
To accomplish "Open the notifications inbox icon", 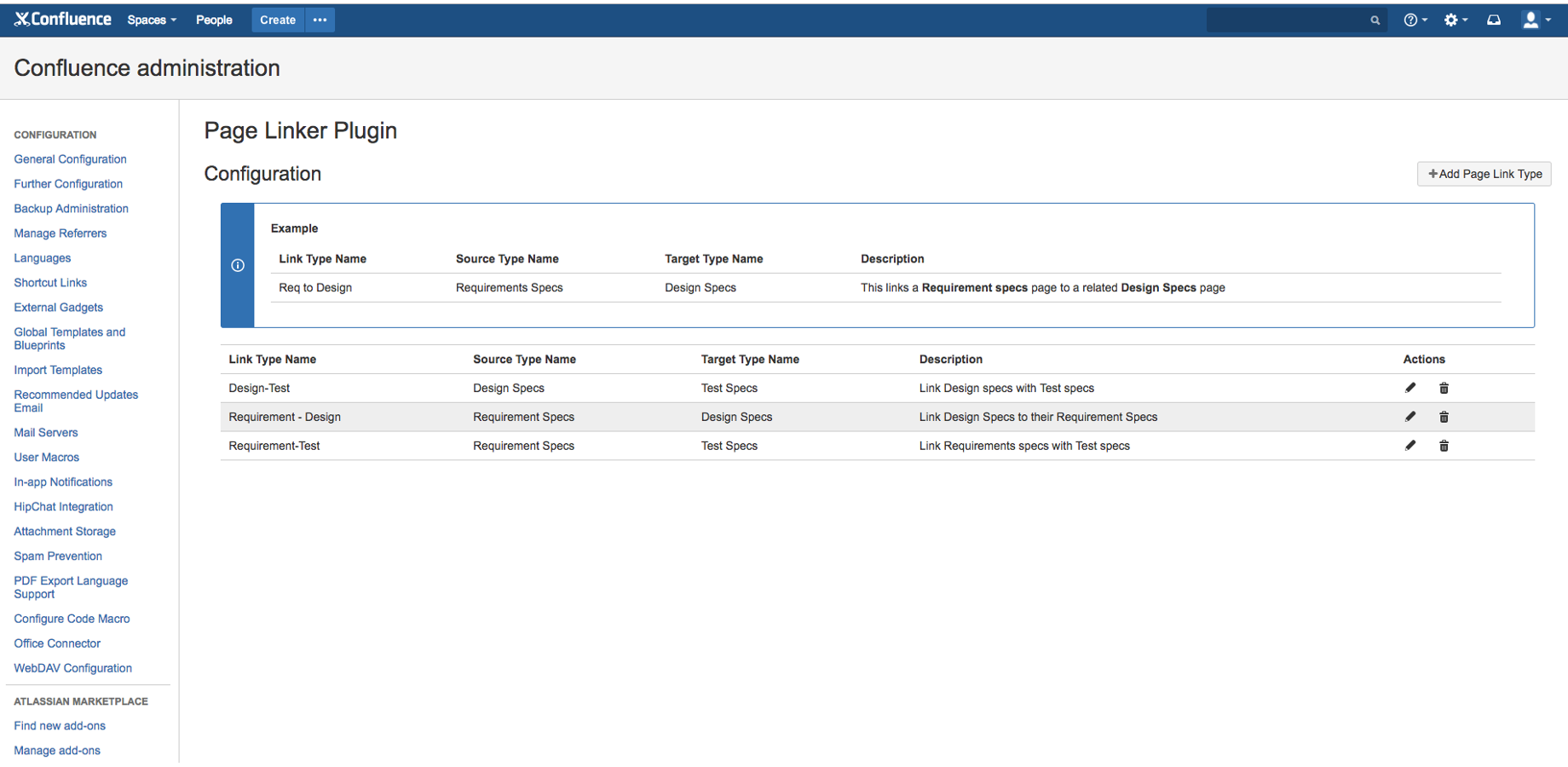I will pos(1494,20).
